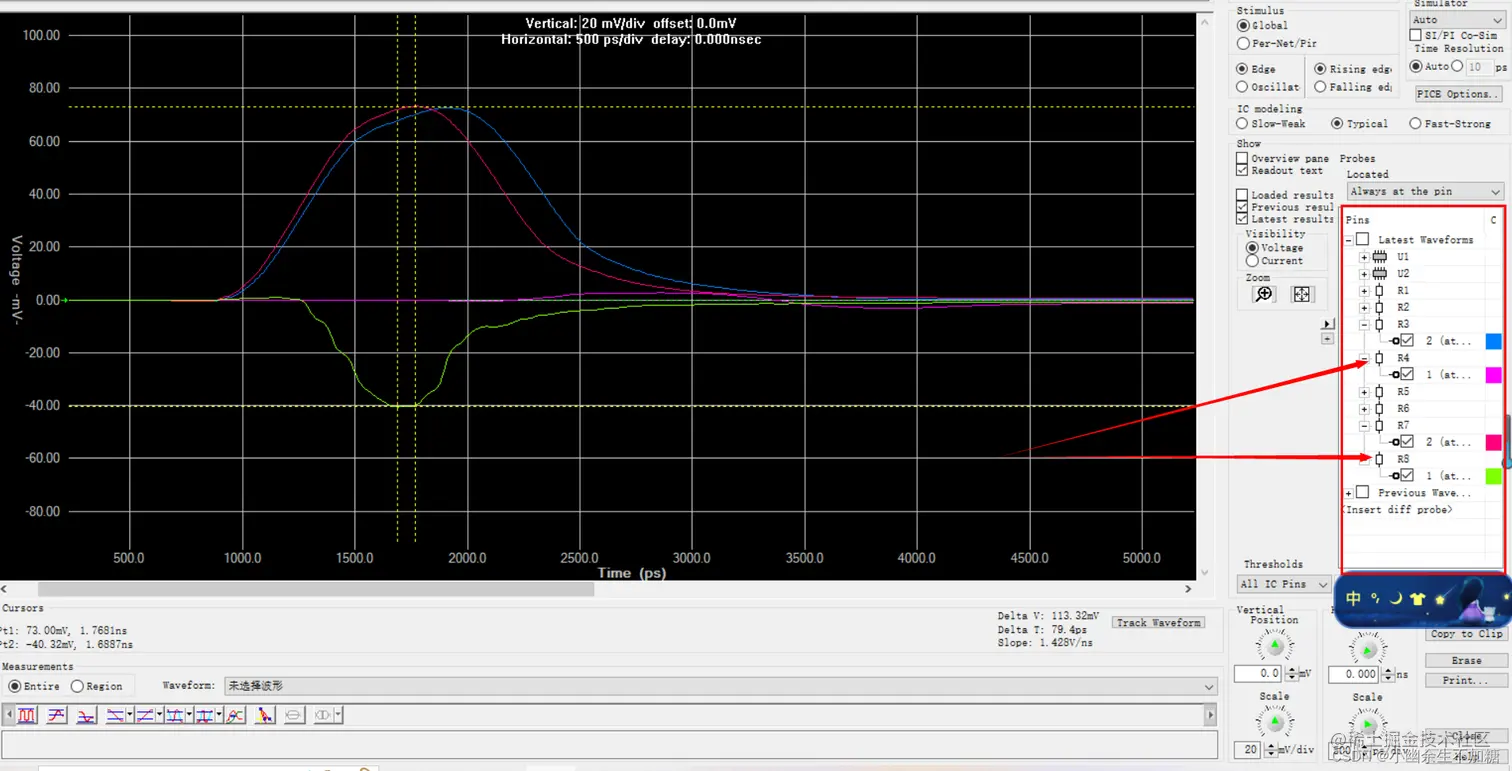The height and width of the screenshot is (771, 1512).
Task: Click the small right-arrow button beside the pin tree
Action: coord(1328,324)
